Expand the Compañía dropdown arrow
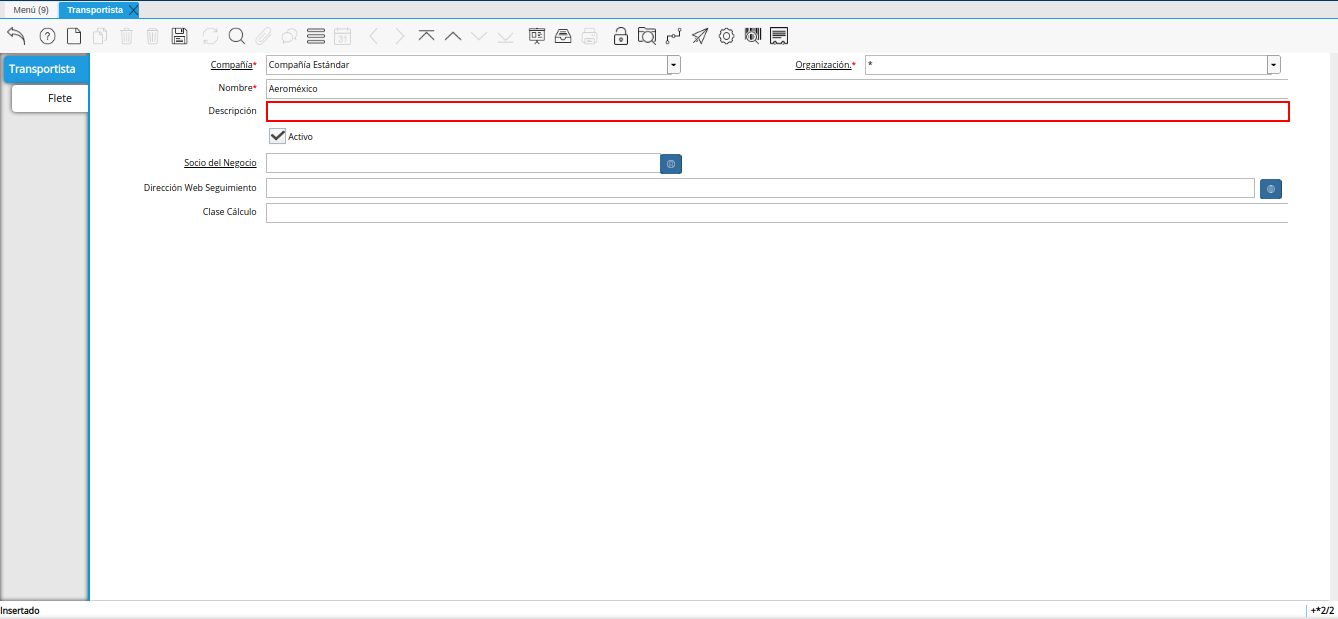Screen dimensions: 1338x619 674,65
